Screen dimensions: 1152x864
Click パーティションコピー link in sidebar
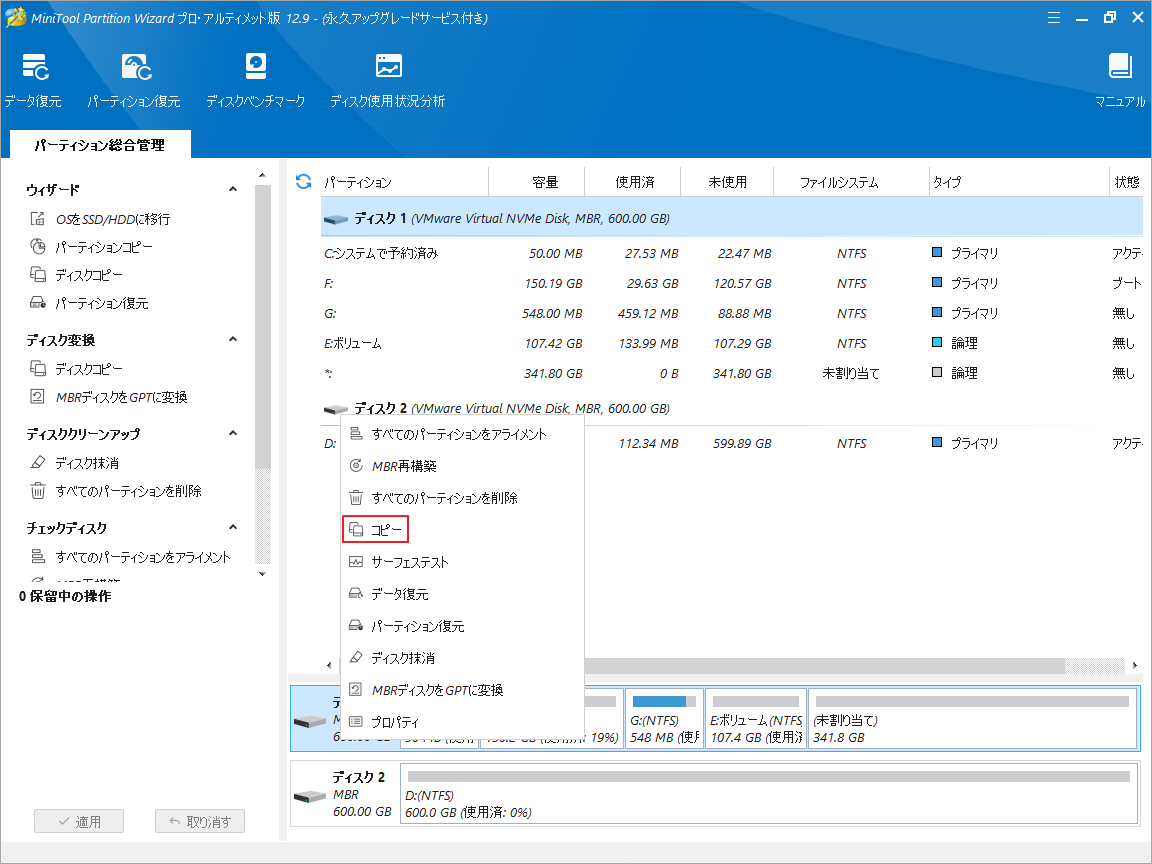coord(104,247)
